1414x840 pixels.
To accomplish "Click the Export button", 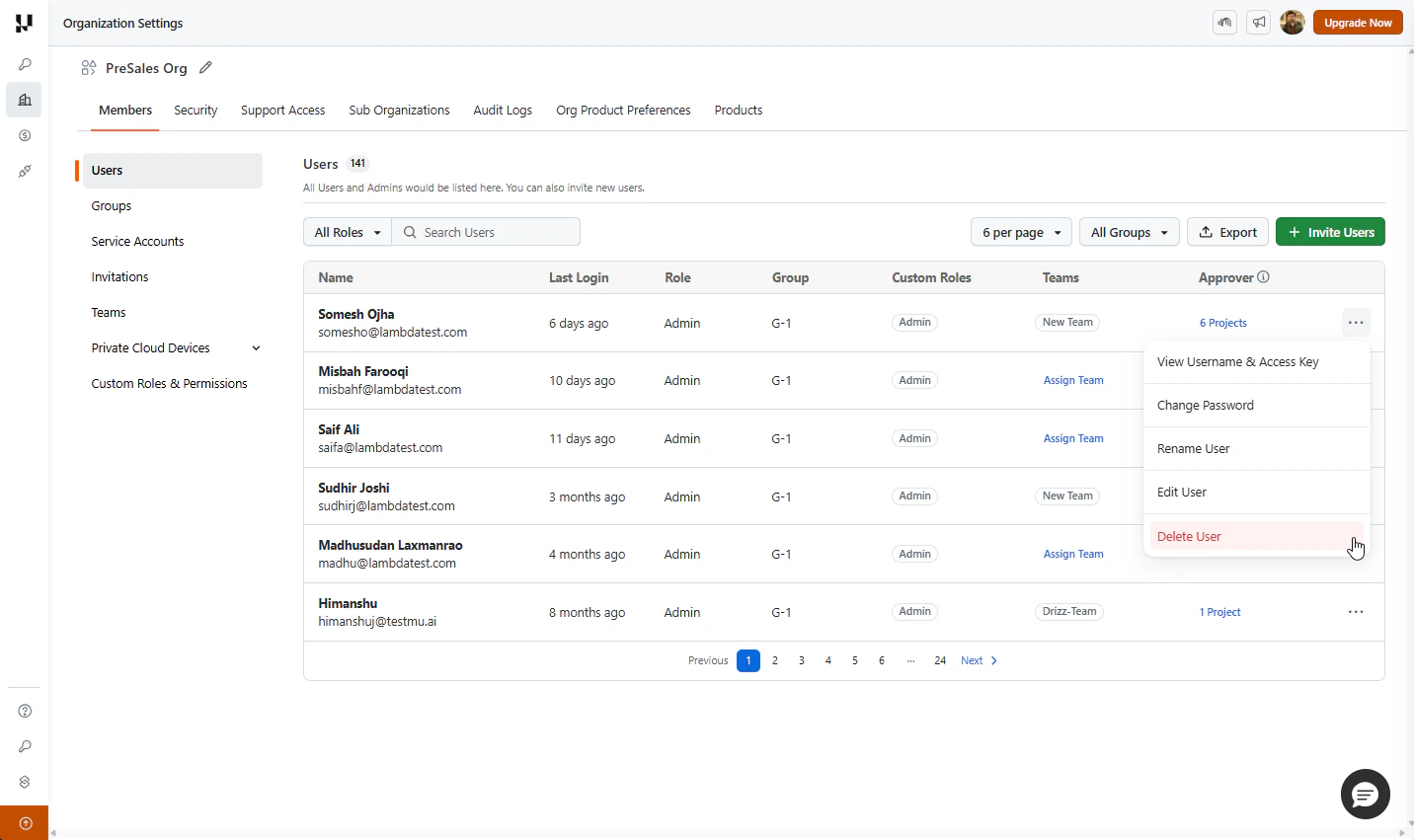I will pos(1227,232).
